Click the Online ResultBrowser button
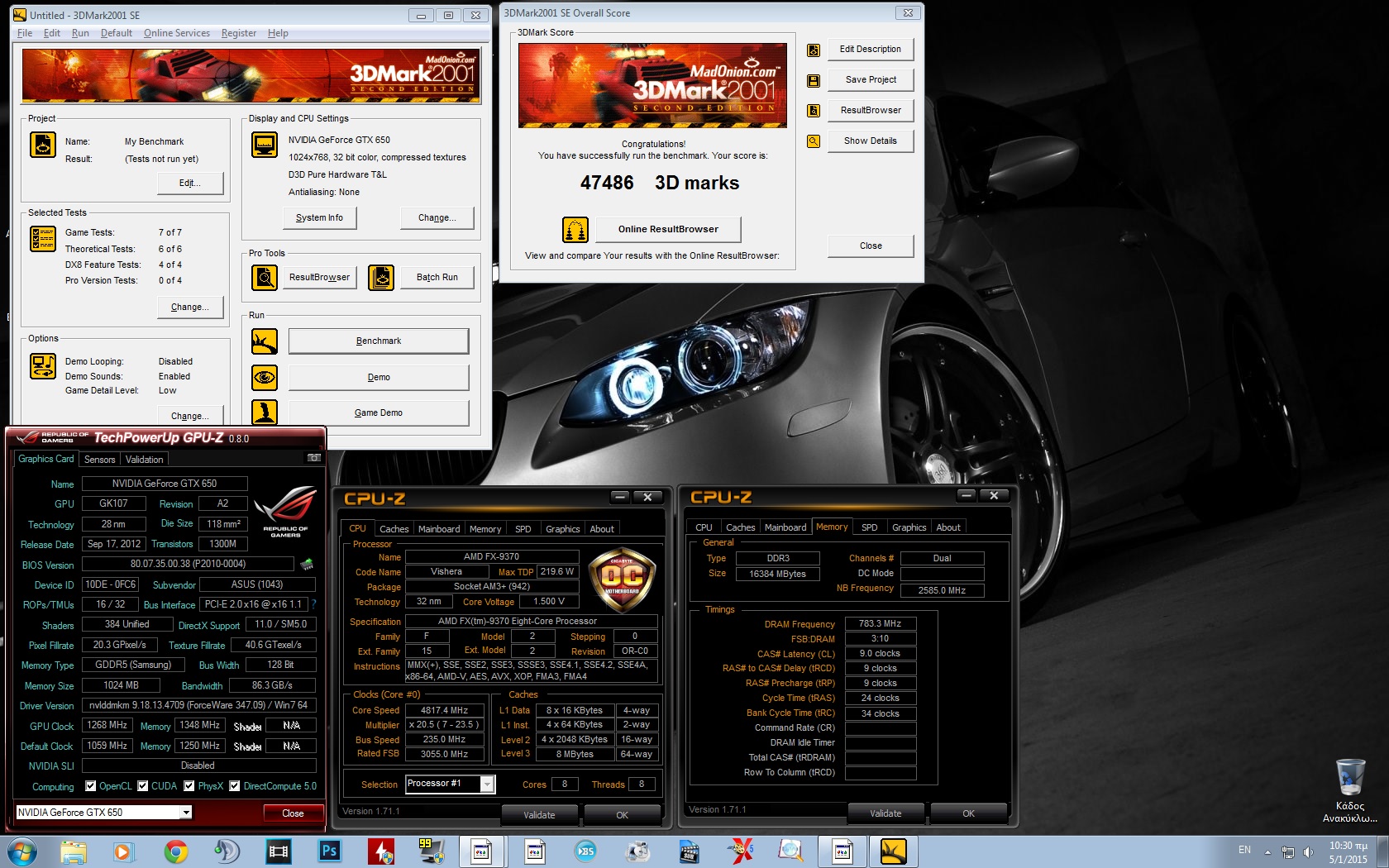Image resolution: width=1389 pixels, height=868 pixels. coord(669,230)
